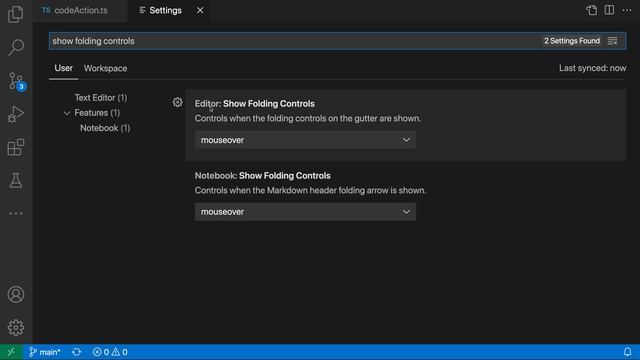Switch to the Workspace settings tab
640x360 pixels.
click(105, 69)
